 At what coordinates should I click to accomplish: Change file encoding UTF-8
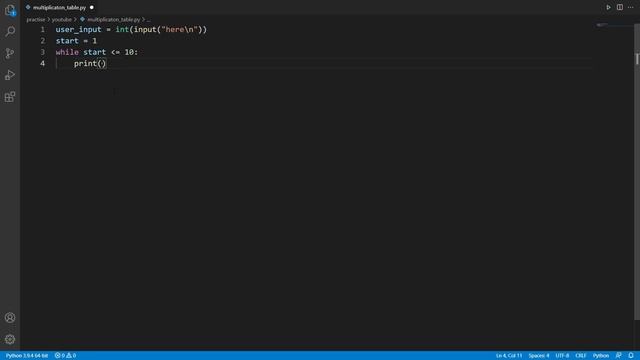[x=562, y=356]
